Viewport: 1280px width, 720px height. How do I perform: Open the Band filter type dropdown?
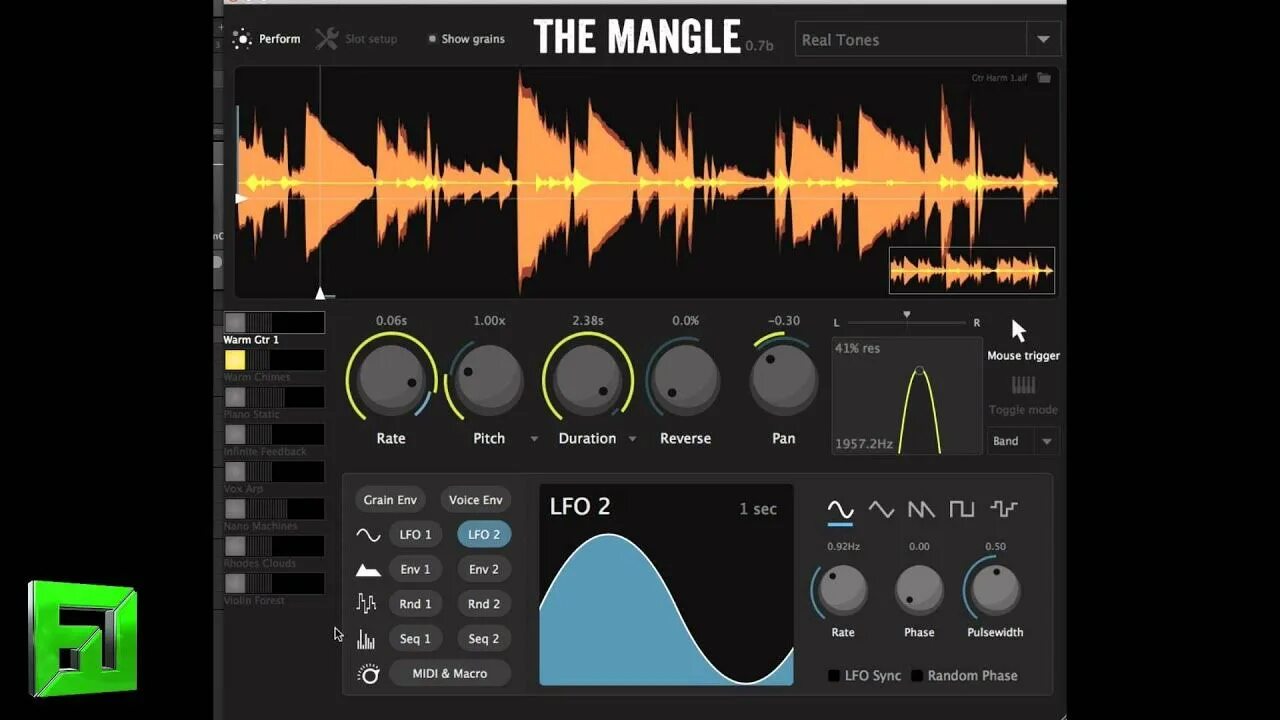click(x=1023, y=441)
